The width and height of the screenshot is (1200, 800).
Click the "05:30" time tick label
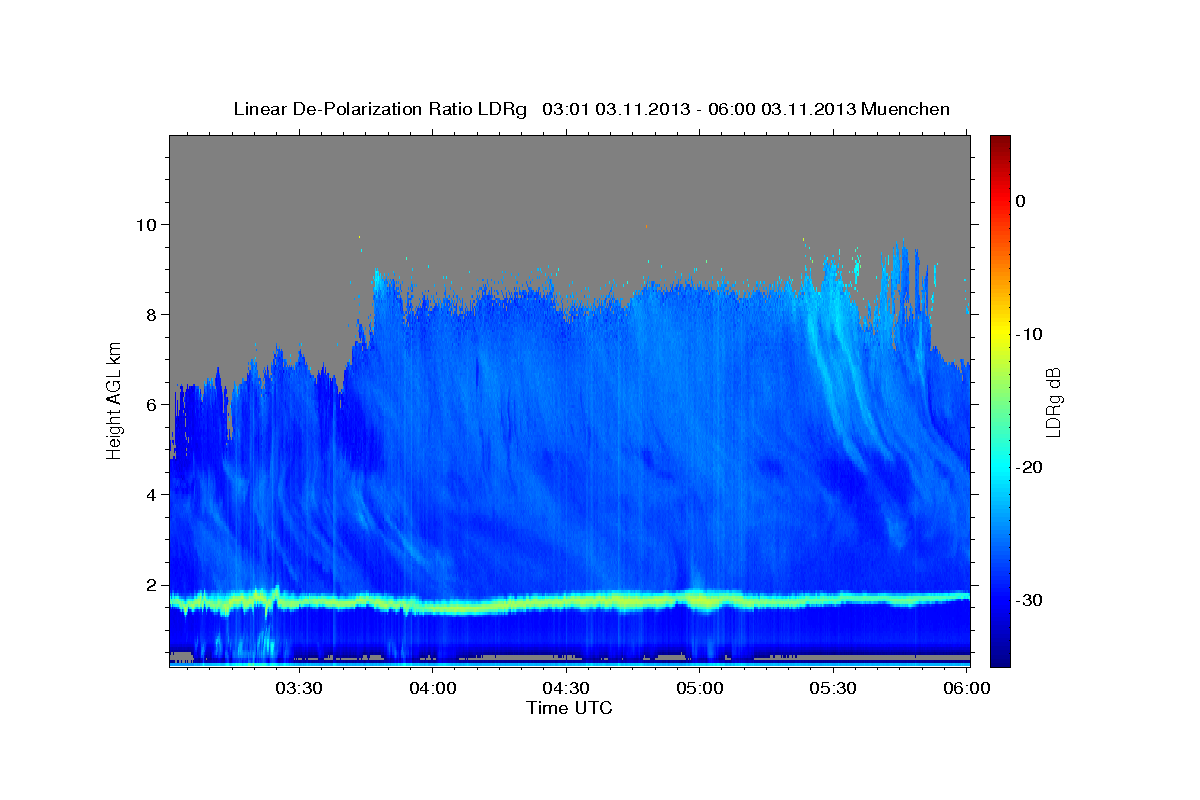(x=833, y=688)
